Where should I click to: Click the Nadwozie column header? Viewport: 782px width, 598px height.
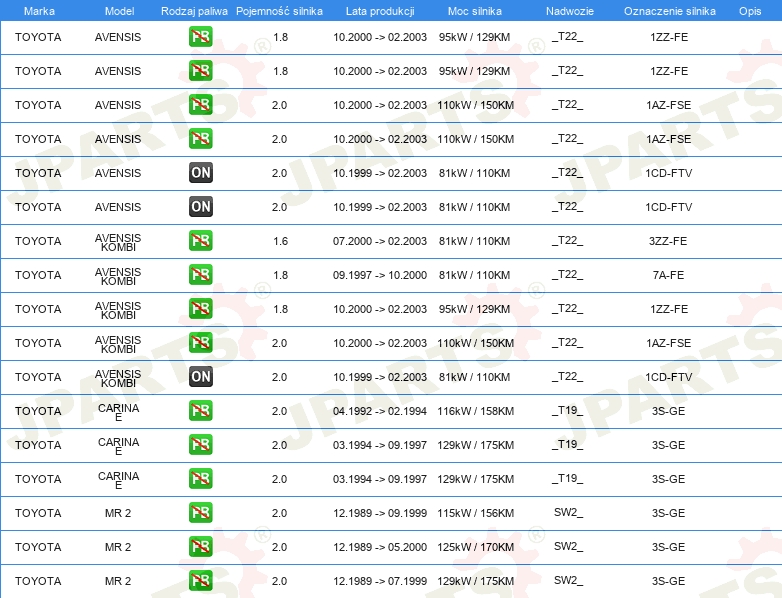[x=570, y=11]
